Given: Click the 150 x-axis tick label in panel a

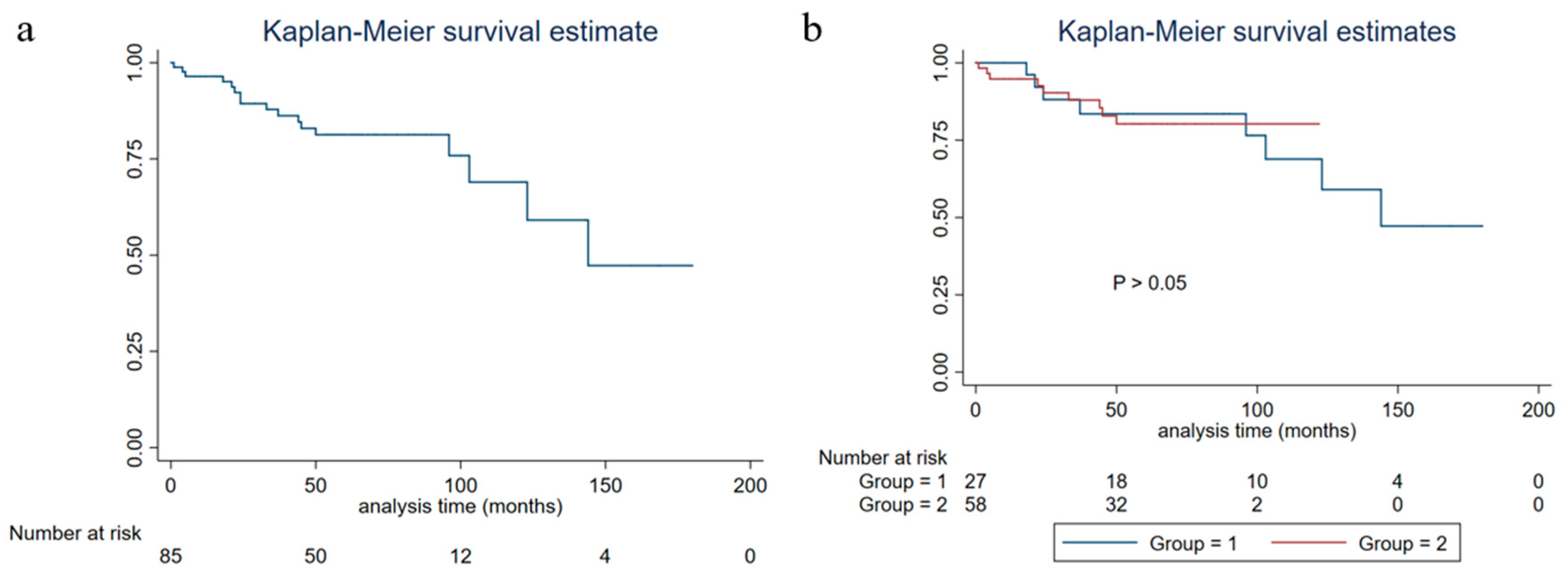Looking at the screenshot, I should pos(605,485).
